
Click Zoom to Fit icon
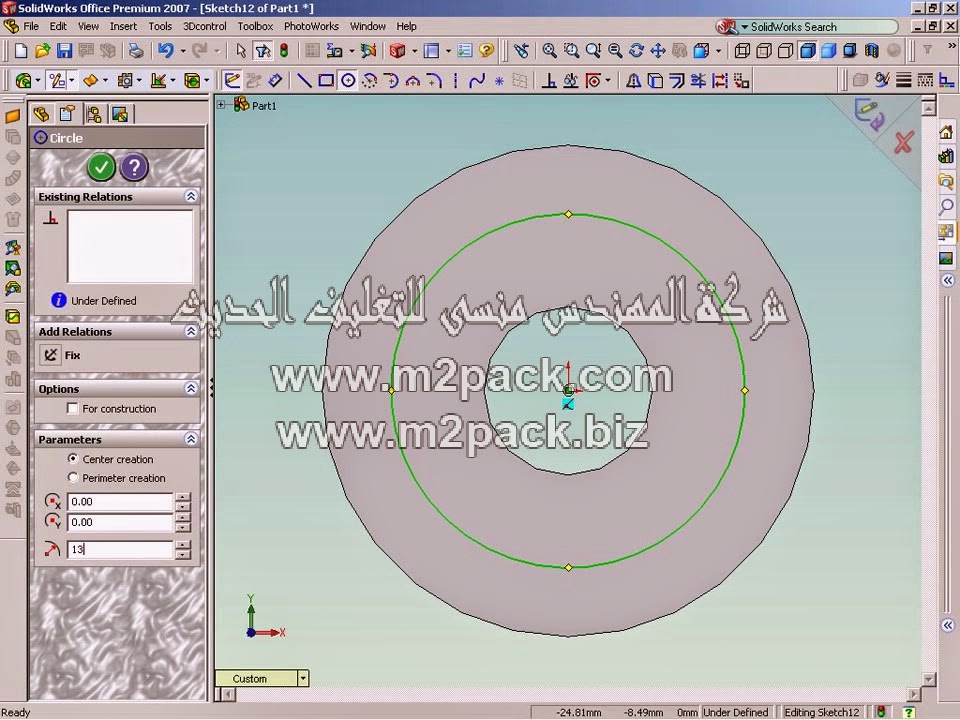[549, 51]
